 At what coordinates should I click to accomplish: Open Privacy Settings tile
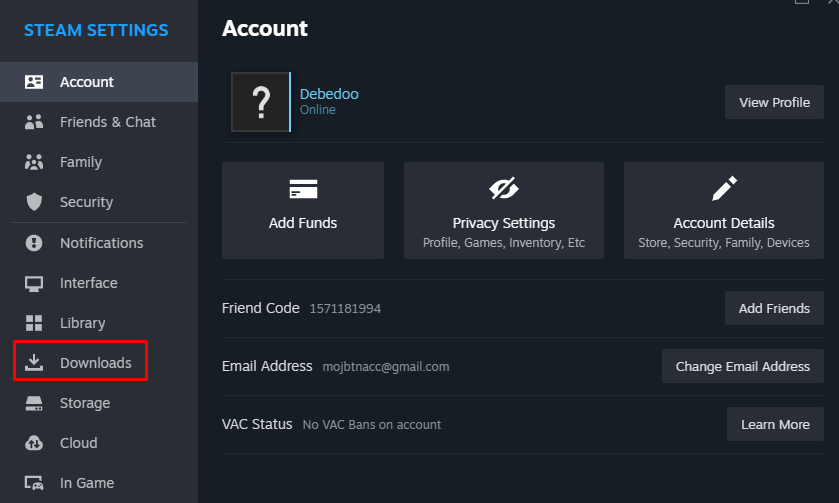tap(503, 210)
